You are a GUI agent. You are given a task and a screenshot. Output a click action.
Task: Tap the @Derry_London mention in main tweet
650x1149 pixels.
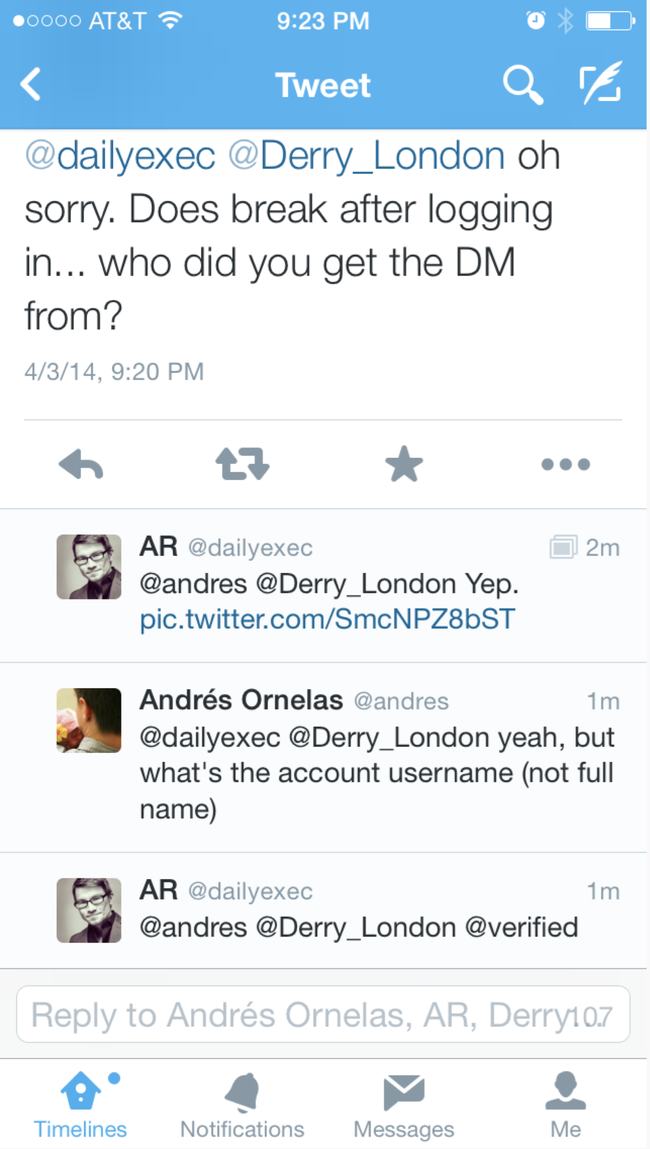(x=366, y=157)
